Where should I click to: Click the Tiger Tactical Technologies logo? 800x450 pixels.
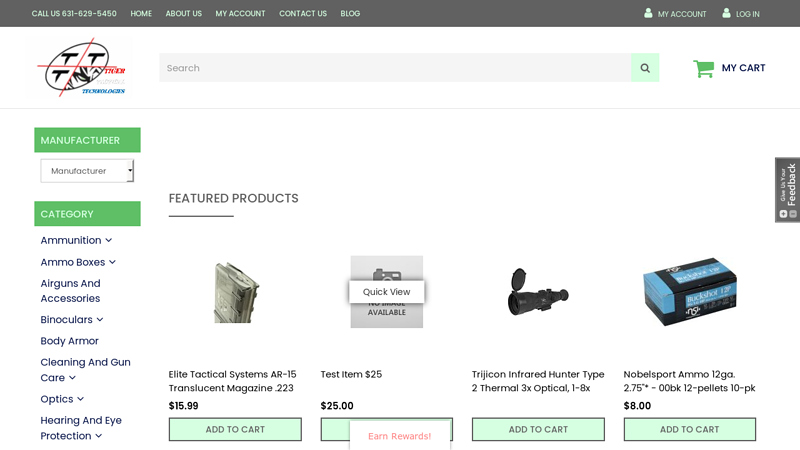81,67
